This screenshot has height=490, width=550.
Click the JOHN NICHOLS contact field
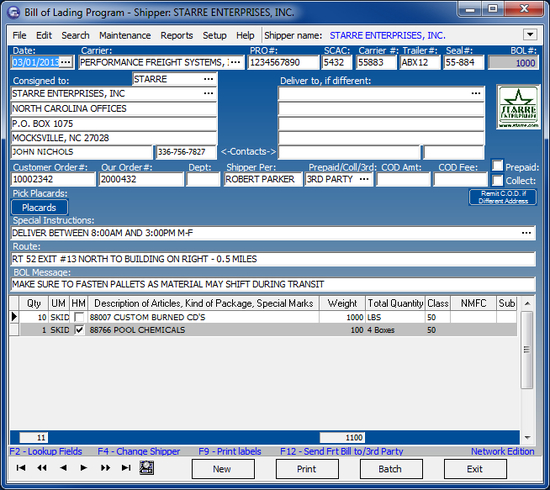click(x=81, y=152)
